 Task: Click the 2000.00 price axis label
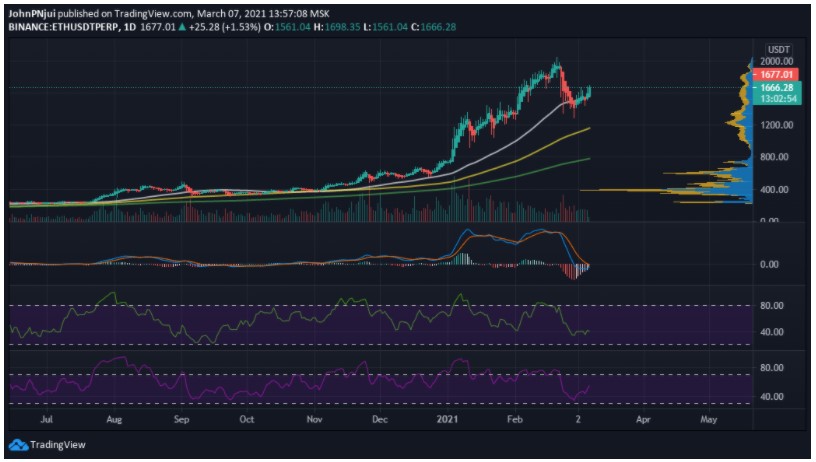(x=776, y=61)
